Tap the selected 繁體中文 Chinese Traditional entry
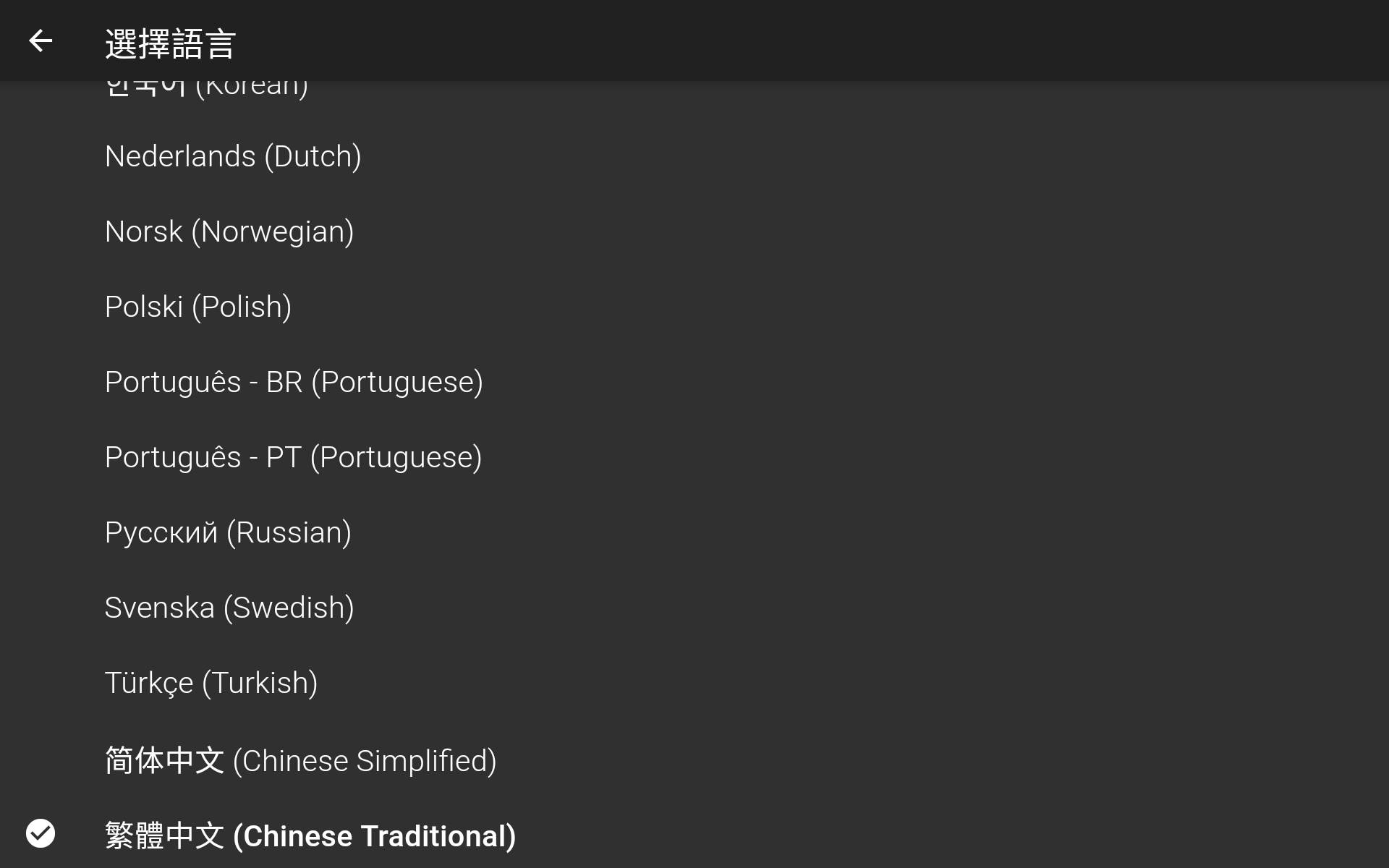The height and width of the screenshot is (868, 1389). (694, 833)
